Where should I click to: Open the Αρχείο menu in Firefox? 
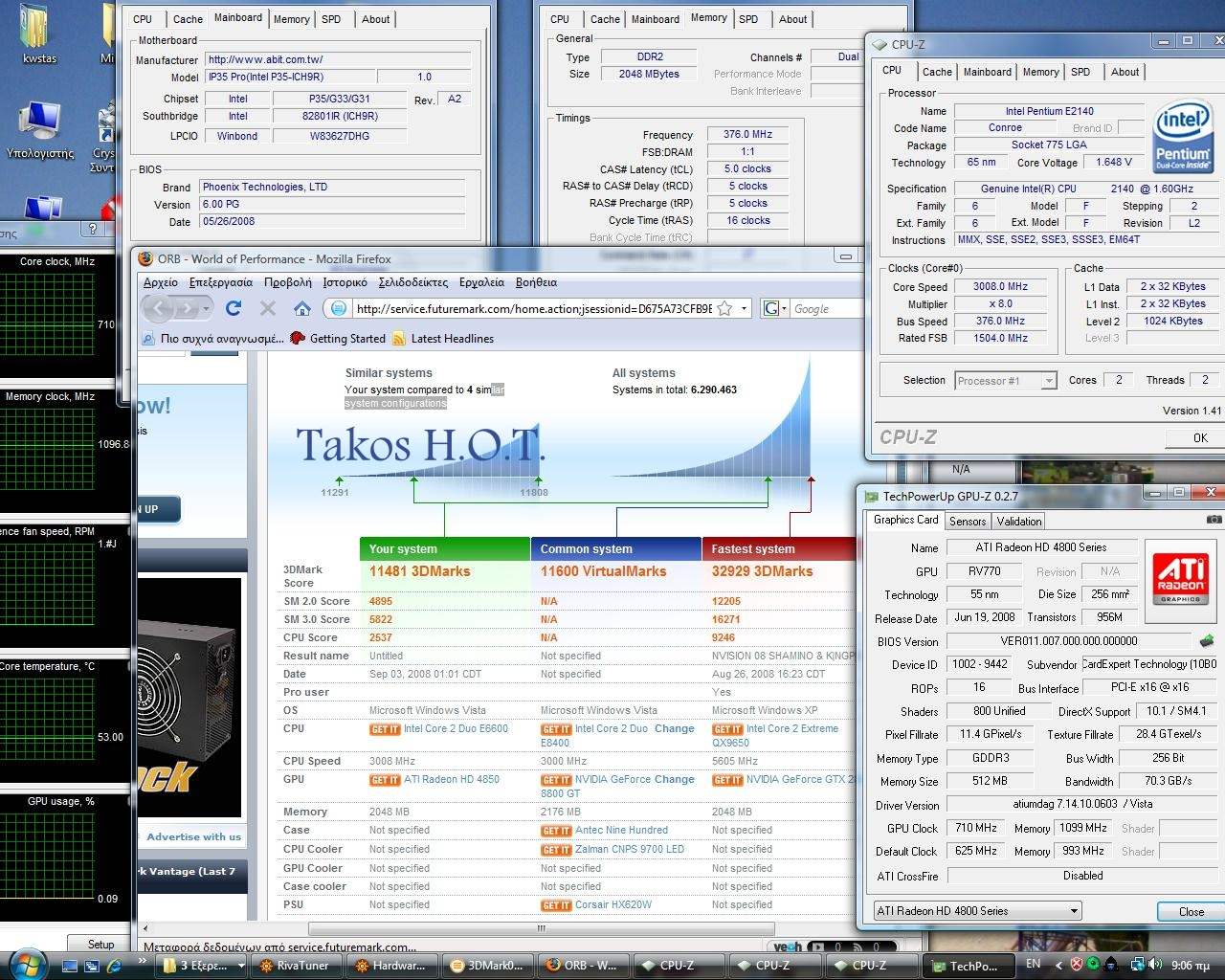click(x=161, y=282)
